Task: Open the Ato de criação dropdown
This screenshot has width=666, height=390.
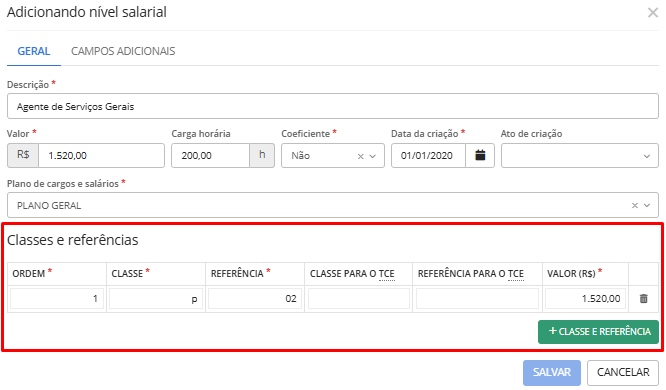Action: coord(580,155)
